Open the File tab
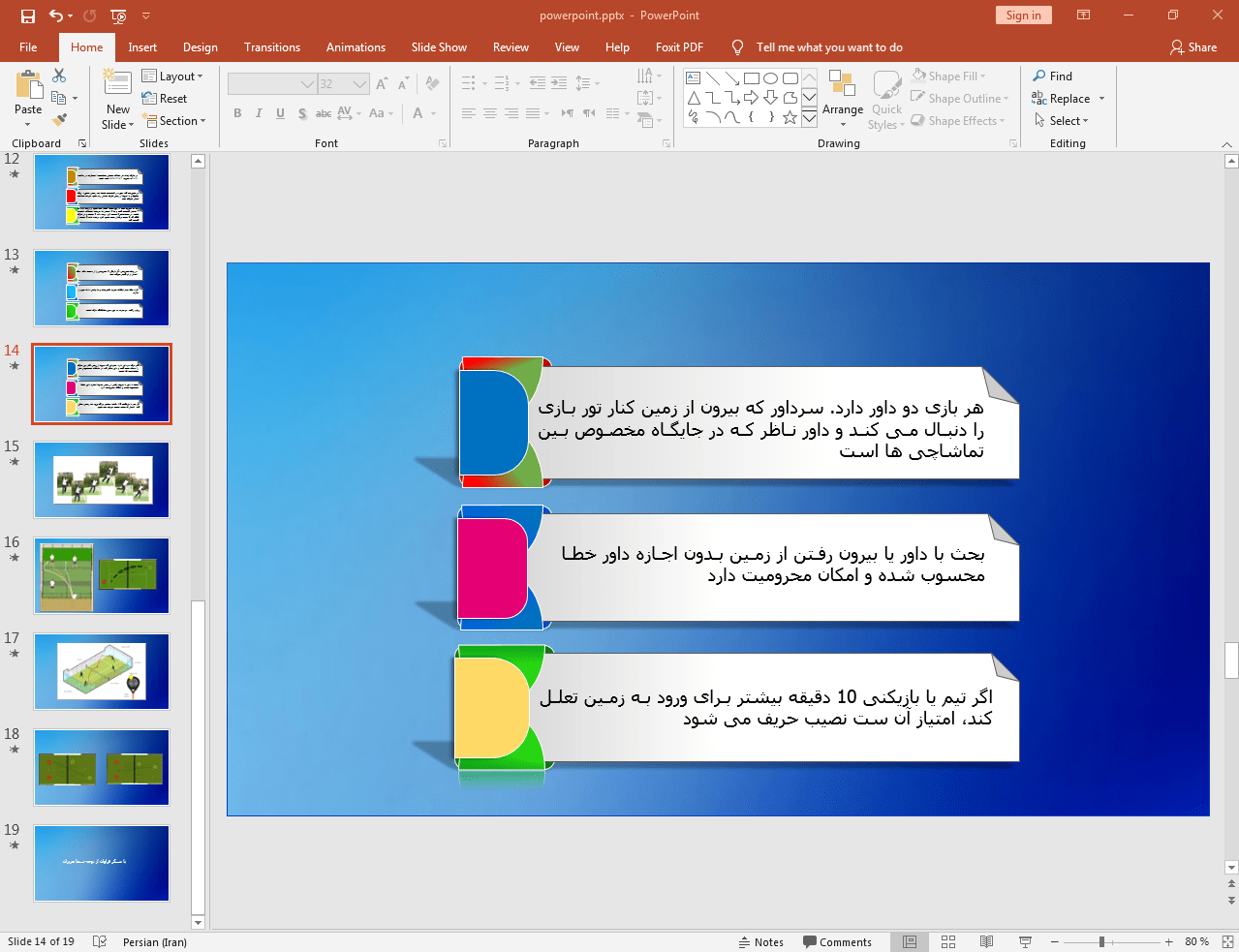 coord(28,46)
